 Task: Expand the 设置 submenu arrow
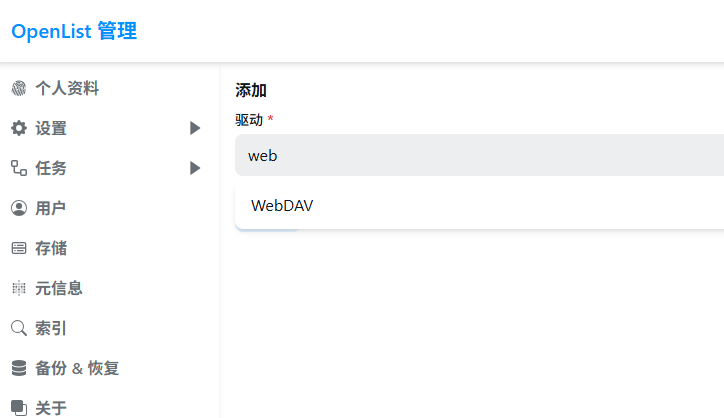pyautogui.click(x=195, y=128)
